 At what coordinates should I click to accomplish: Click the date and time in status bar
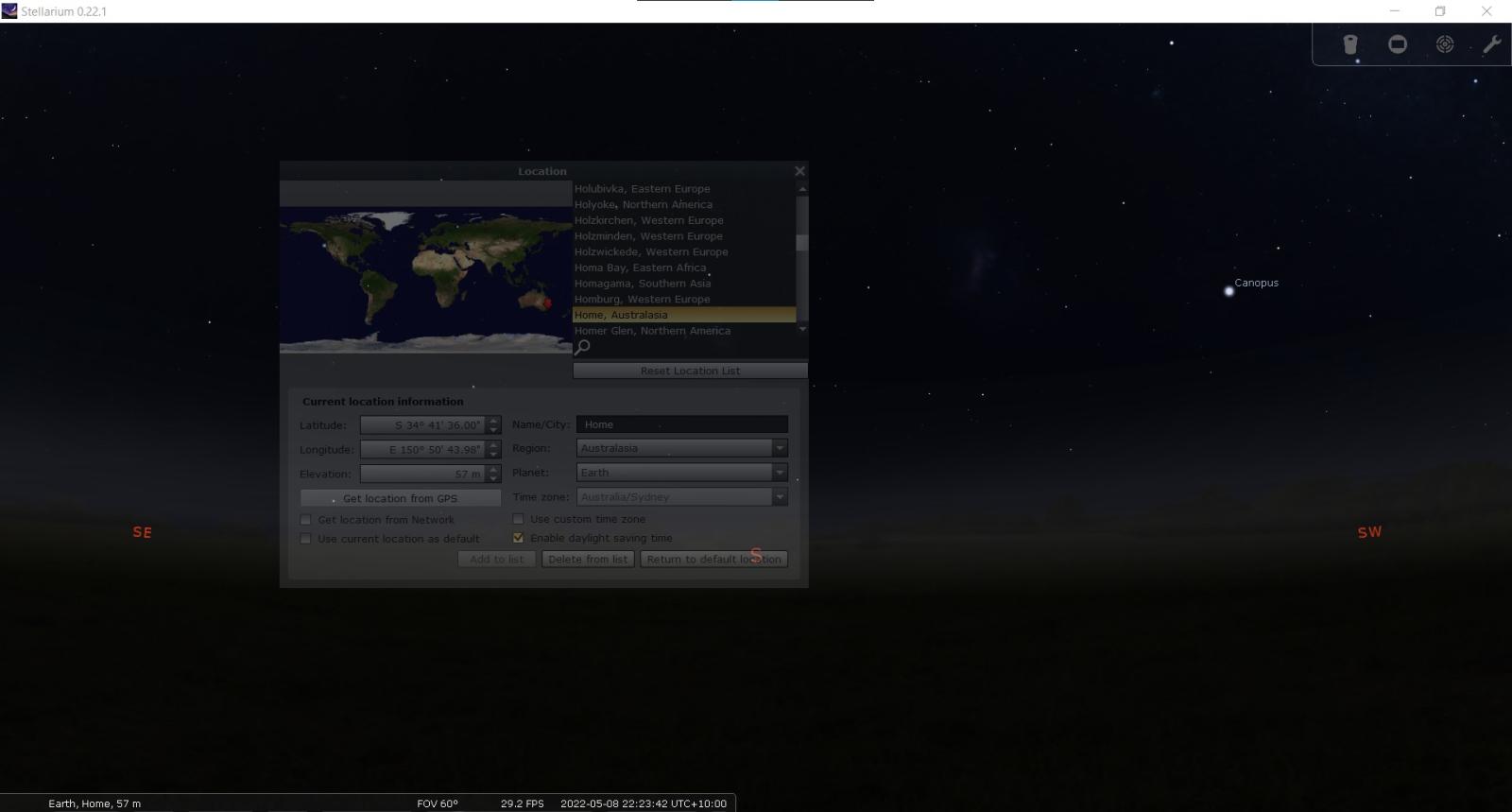tap(644, 803)
